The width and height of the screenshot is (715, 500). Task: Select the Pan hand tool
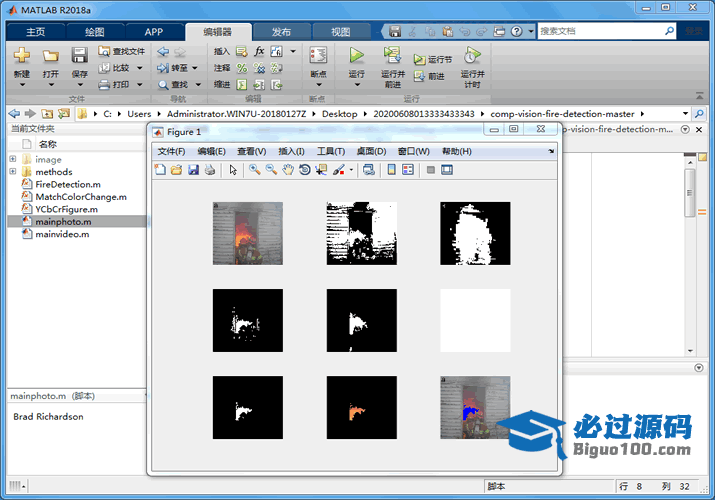(288, 170)
